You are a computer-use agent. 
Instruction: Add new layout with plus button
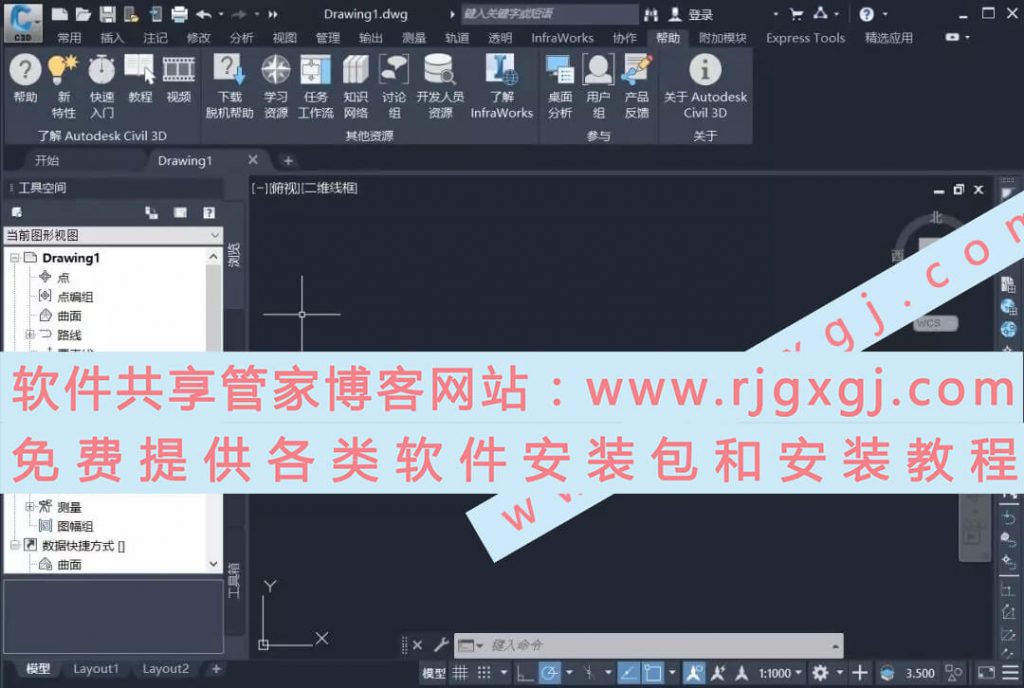pos(216,669)
